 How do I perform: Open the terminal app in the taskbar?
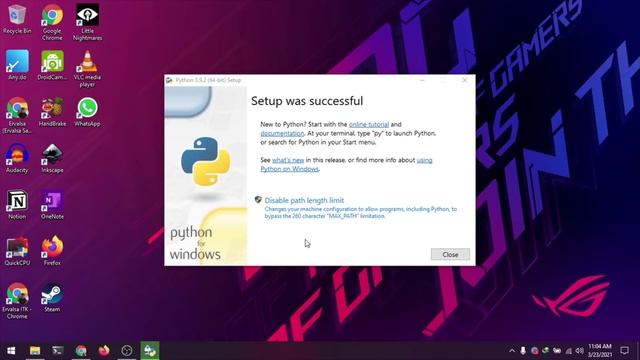[58, 351]
